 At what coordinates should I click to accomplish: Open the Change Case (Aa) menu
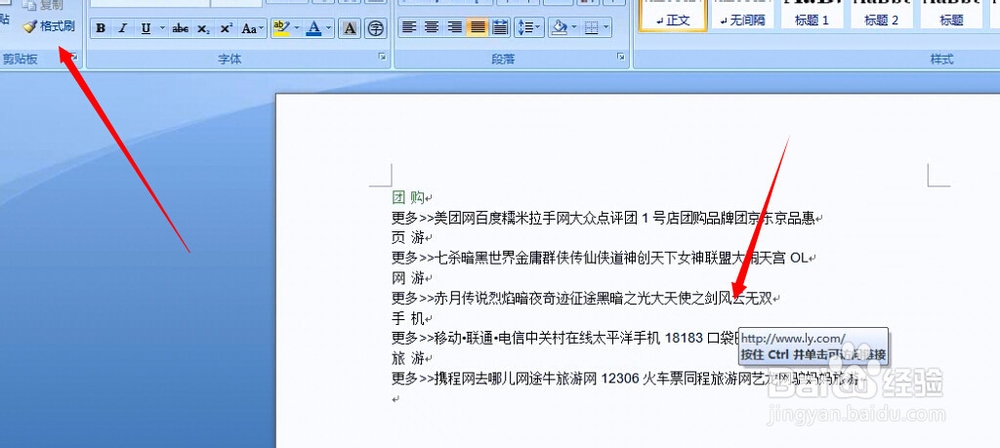point(251,28)
